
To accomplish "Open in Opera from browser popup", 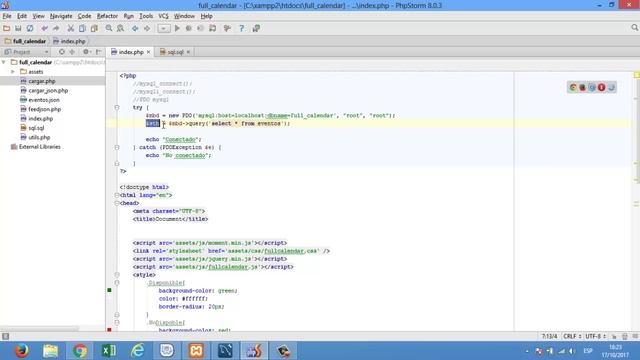I will click(x=601, y=87).
